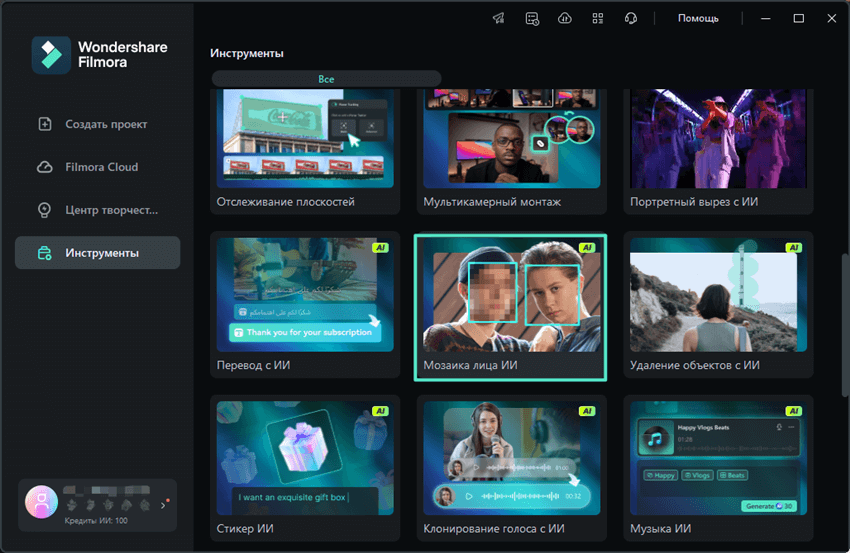Click the Инструменты toolbox icon
850x553 pixels.
pos(44,253)
